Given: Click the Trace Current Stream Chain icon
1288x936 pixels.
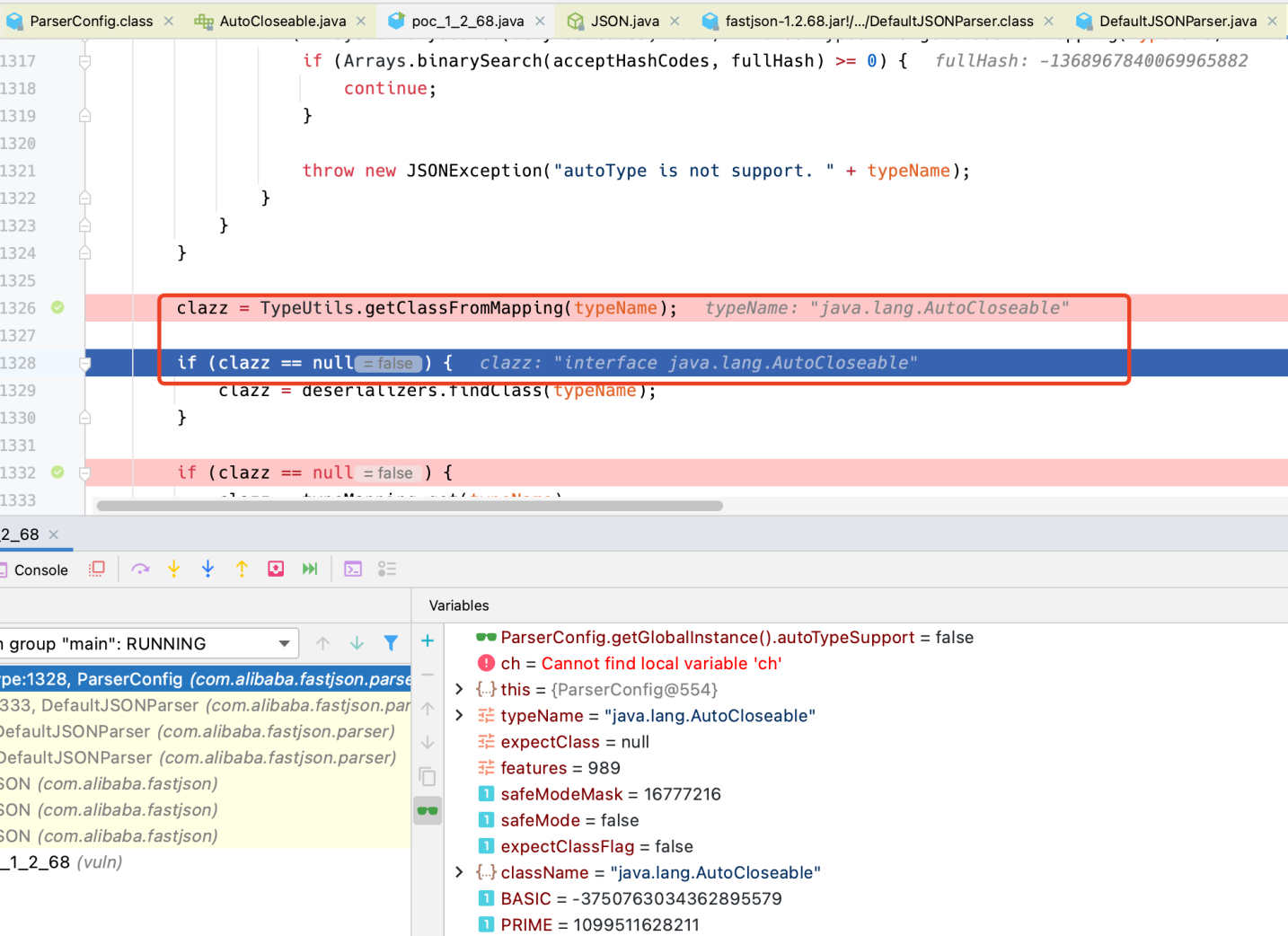Looking at the screenshot, I should pyautogui.click(x=387, y=569).
